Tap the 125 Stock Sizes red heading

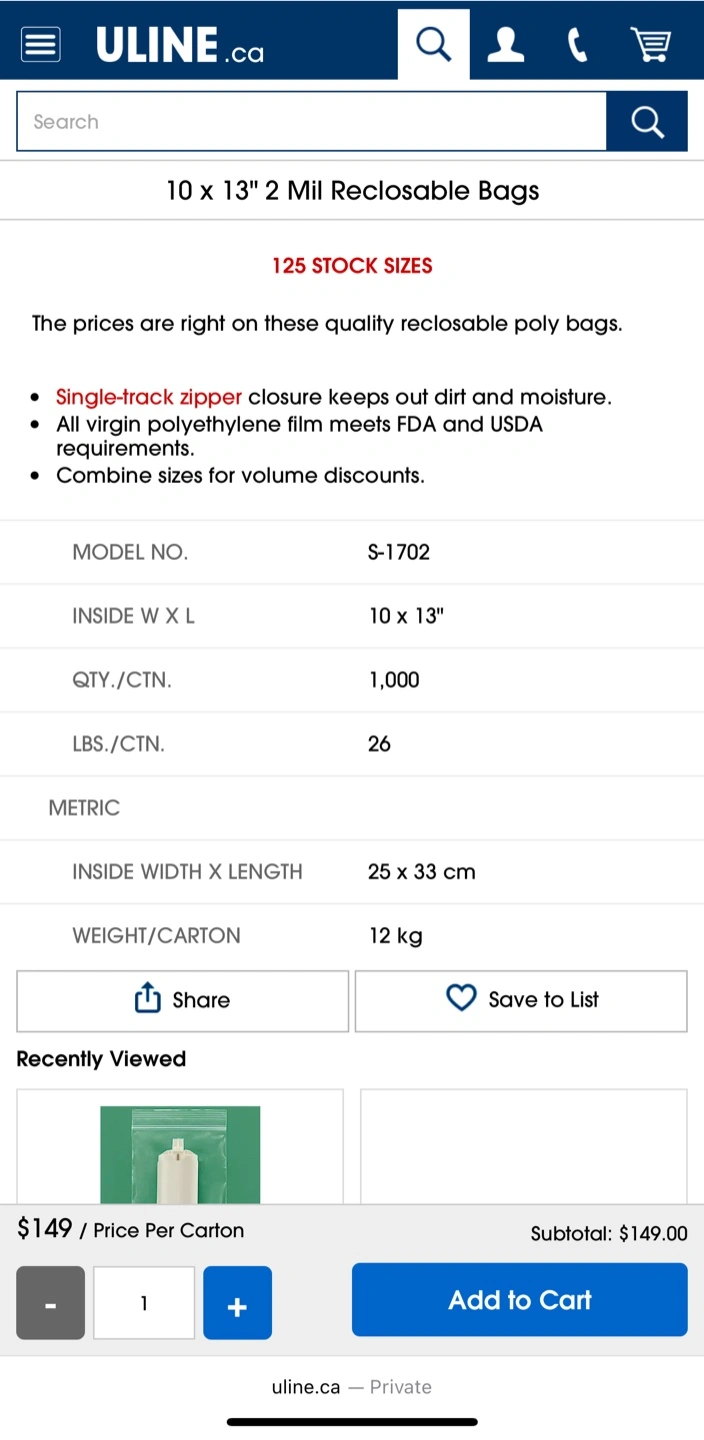pyautogui.click(x=352, y=266)
